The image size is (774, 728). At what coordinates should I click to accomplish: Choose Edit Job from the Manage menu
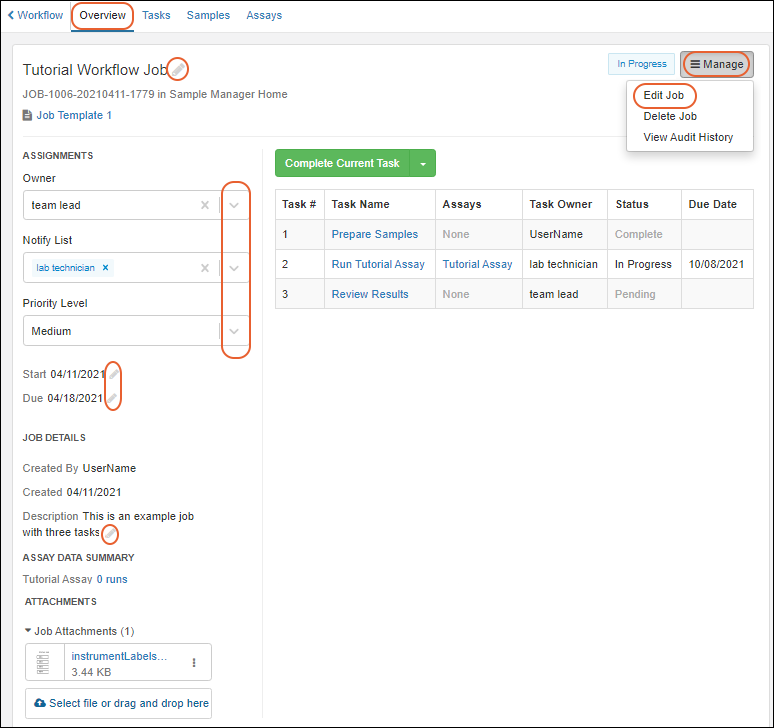coord(664,95)
